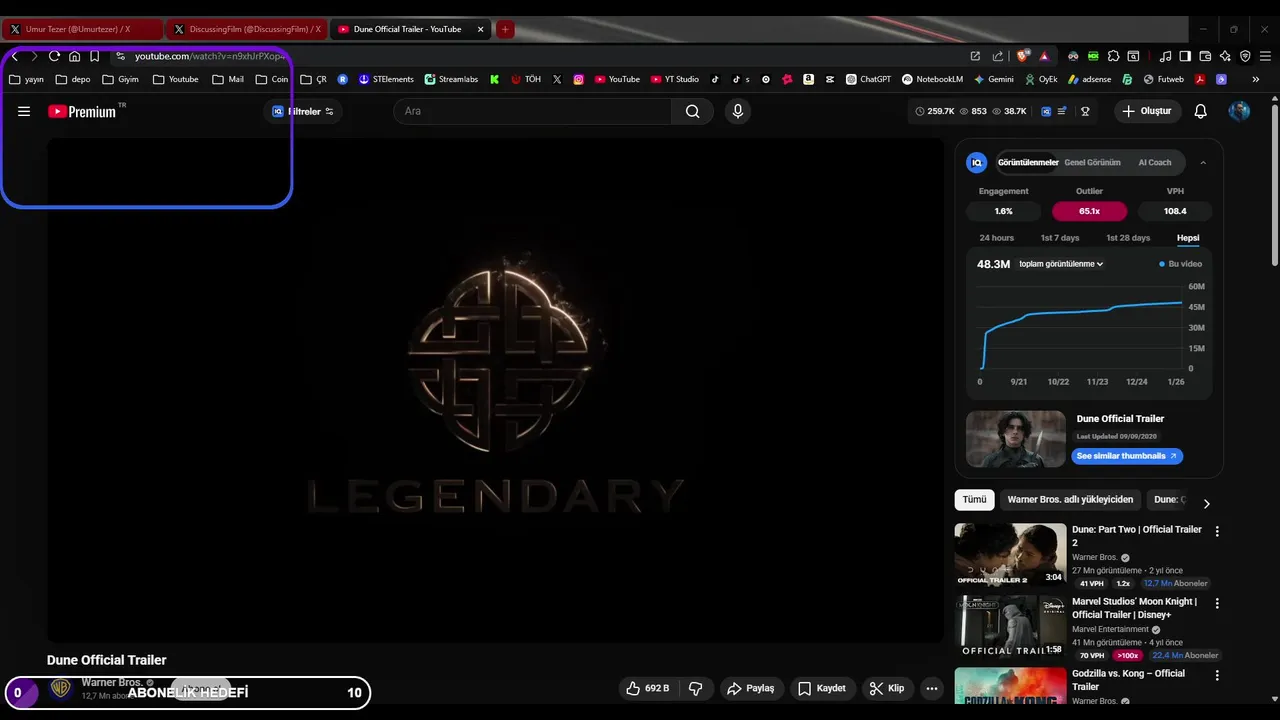Click the Klip clip button
This screenshot has width=1280, height=720.
click(x=887, y=688)
